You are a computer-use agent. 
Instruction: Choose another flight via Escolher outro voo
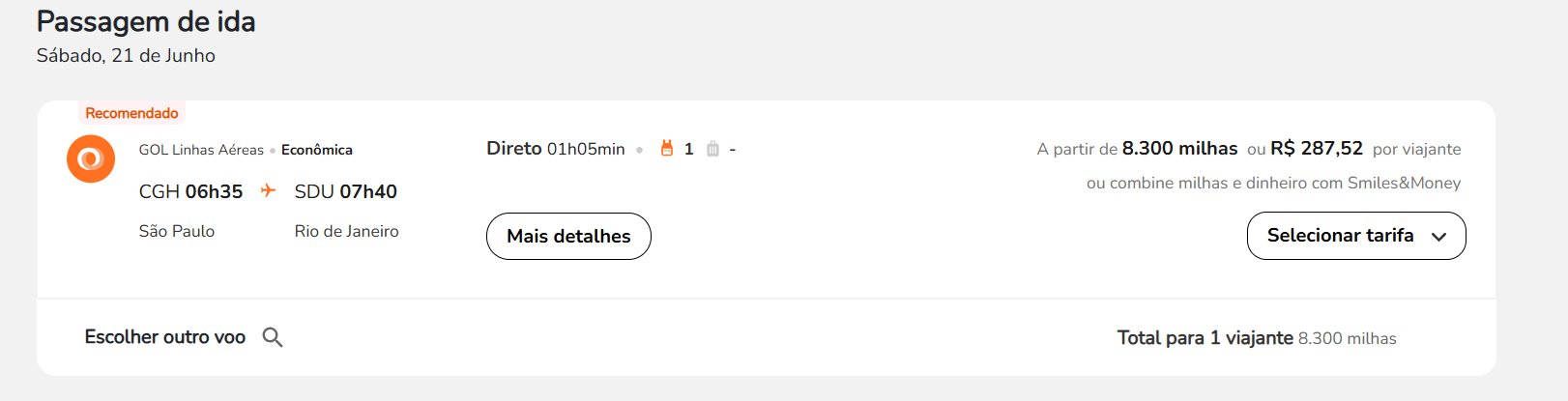(x=165, y=337)
